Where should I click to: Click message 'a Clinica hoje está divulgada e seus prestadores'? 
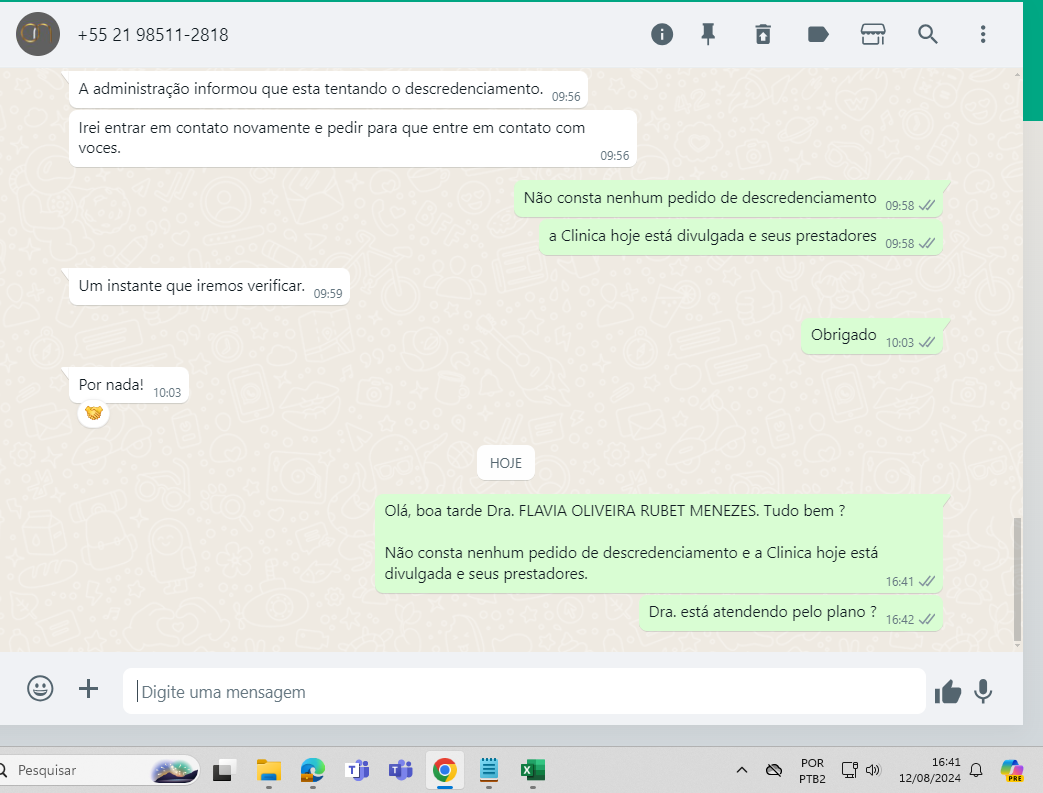[x=741, y=237]
